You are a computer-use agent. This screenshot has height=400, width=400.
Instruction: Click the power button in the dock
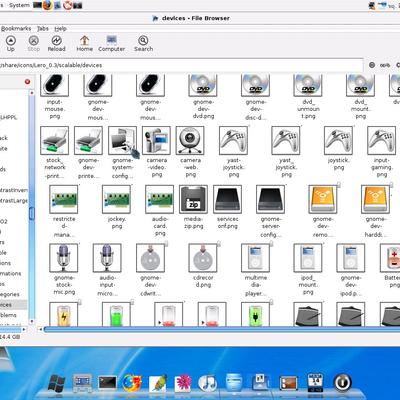(343, 383)
